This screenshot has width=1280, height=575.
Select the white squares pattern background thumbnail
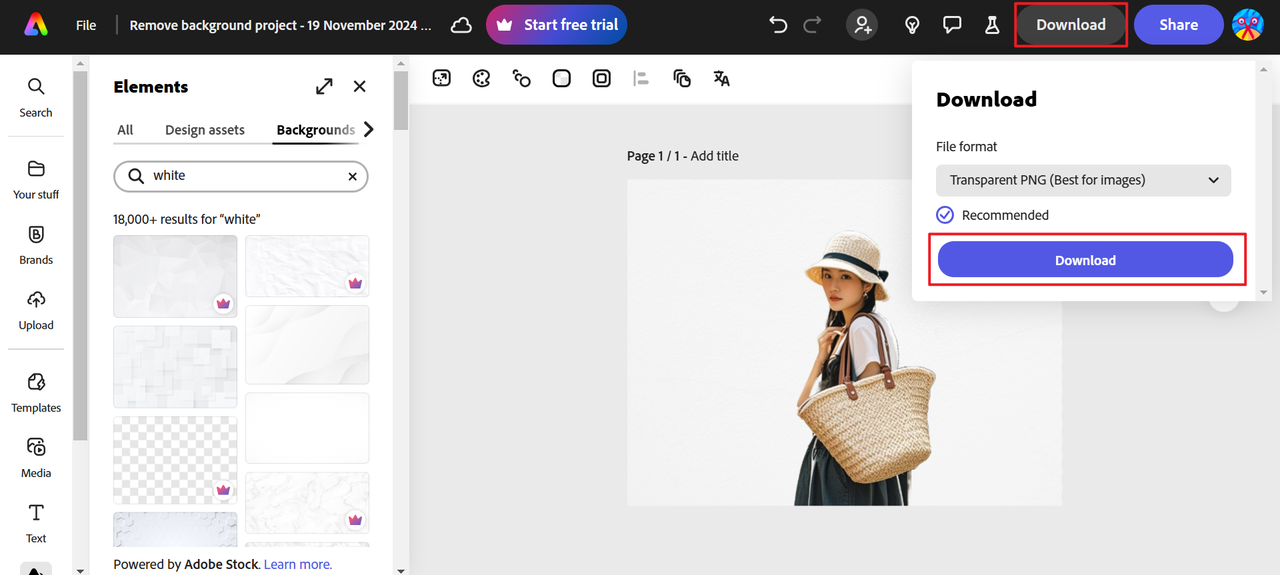pyautogui.click(x=175, y=367)
